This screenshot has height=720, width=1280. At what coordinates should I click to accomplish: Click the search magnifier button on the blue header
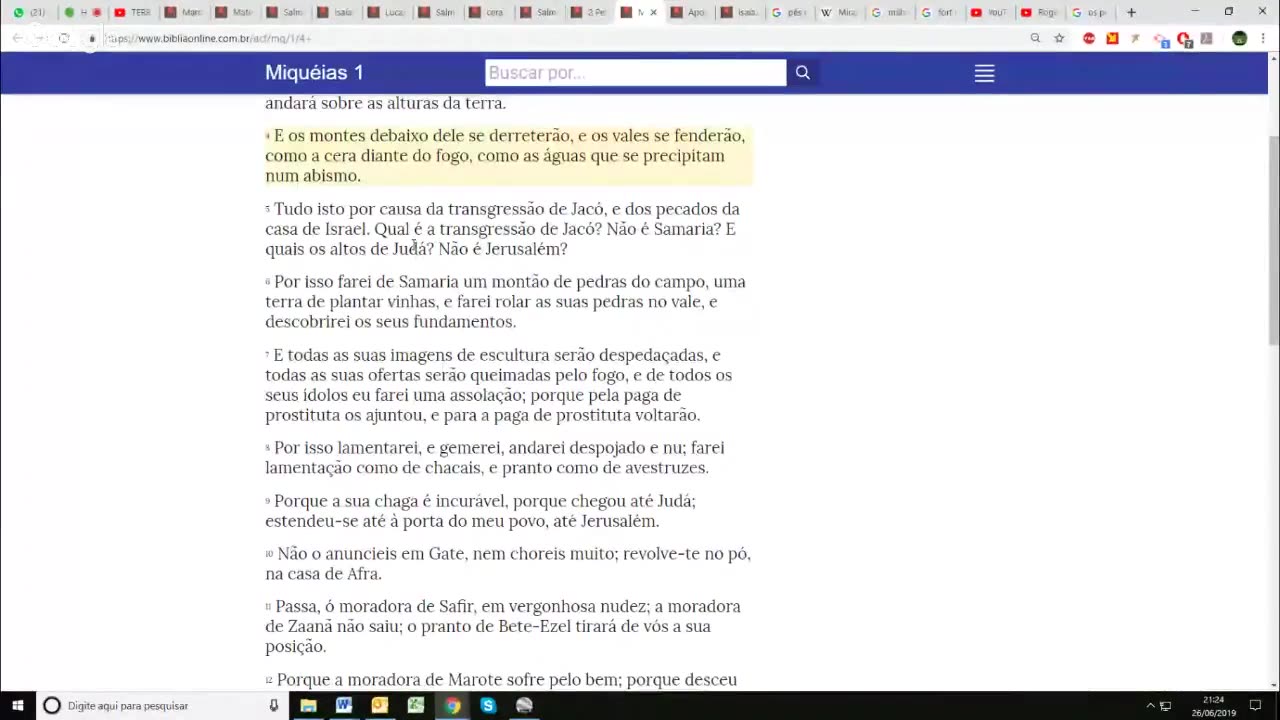click(x=802, y=73)
